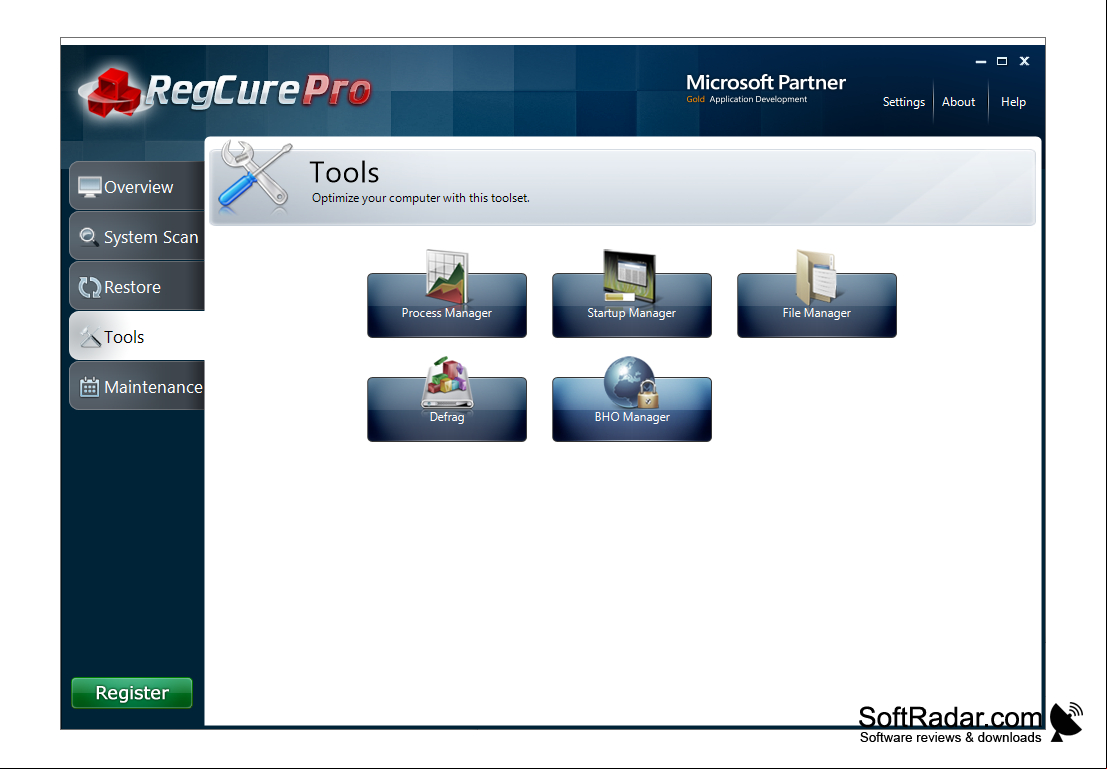Click the Tools sidebar wrench icon
Screen dimensions: 1107x769
click(x=90, y=337)
